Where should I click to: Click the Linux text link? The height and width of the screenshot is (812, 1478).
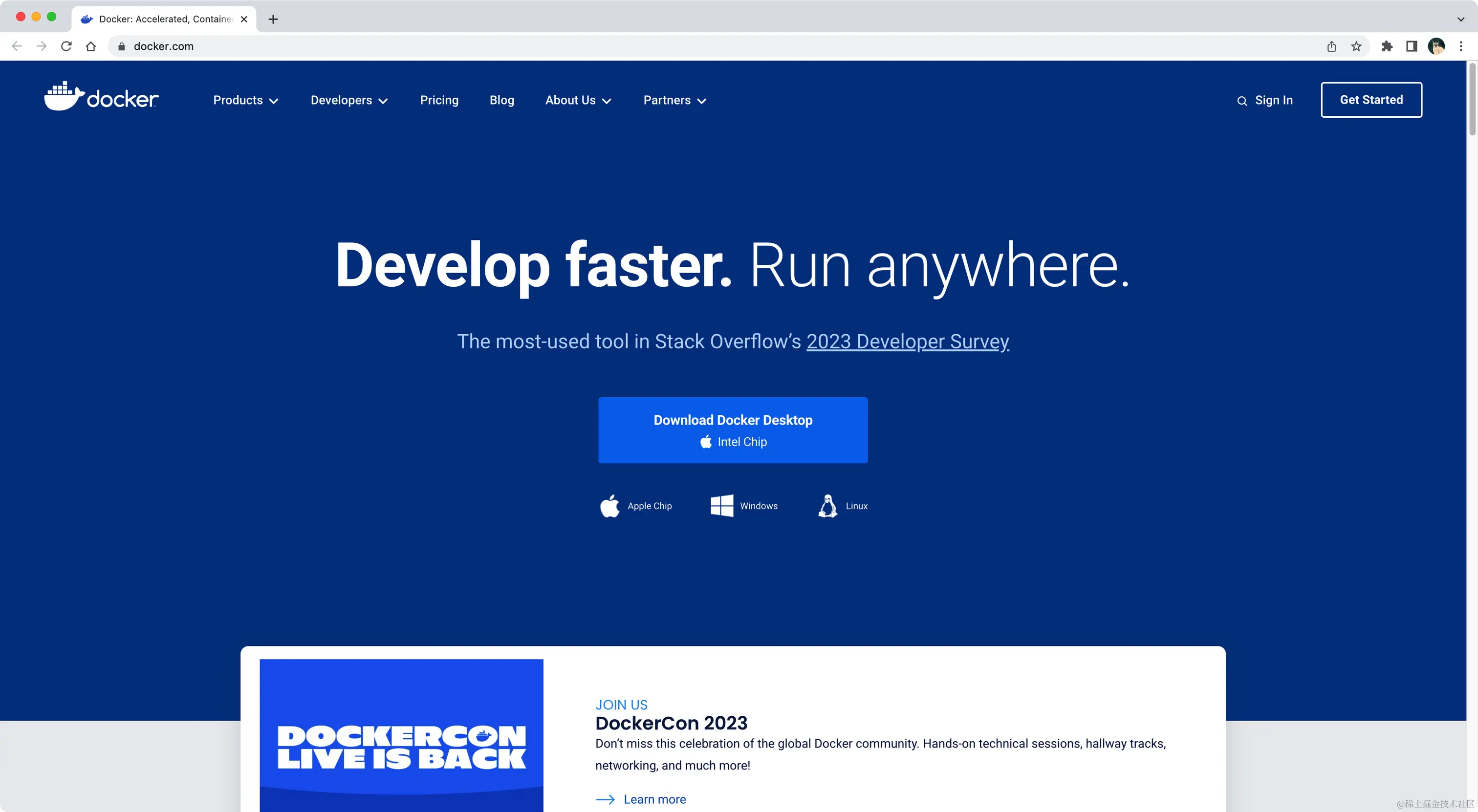pos(857,506)
